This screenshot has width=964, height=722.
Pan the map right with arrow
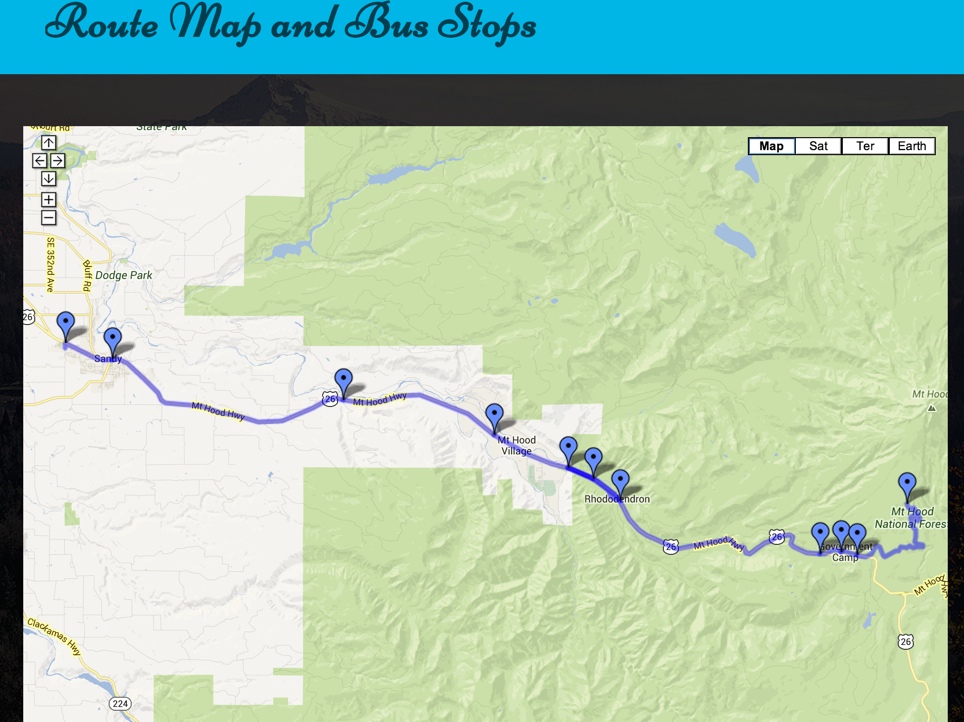(57, 161)
